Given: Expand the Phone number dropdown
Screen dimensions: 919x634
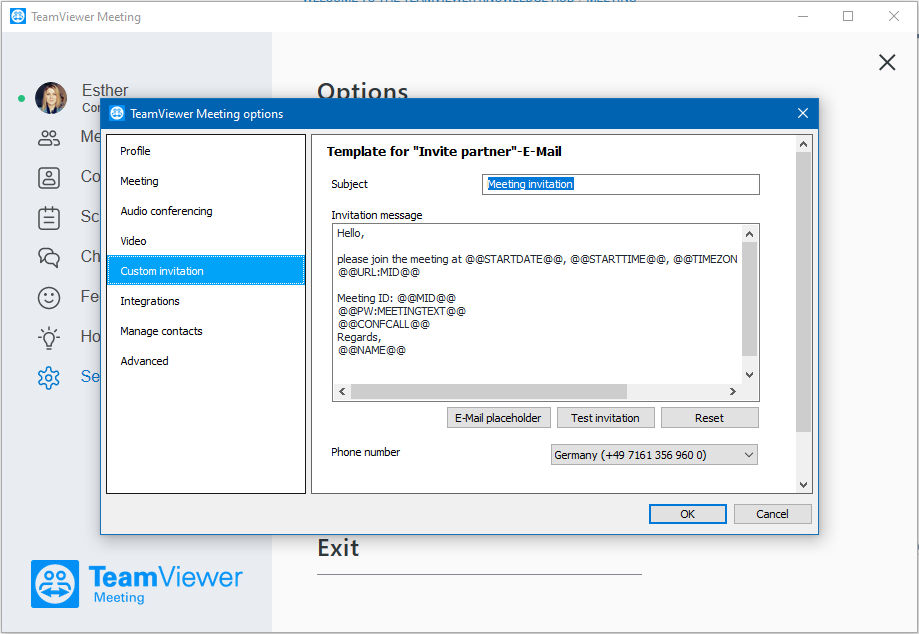Looking at the screenshot, I should 654,455.
